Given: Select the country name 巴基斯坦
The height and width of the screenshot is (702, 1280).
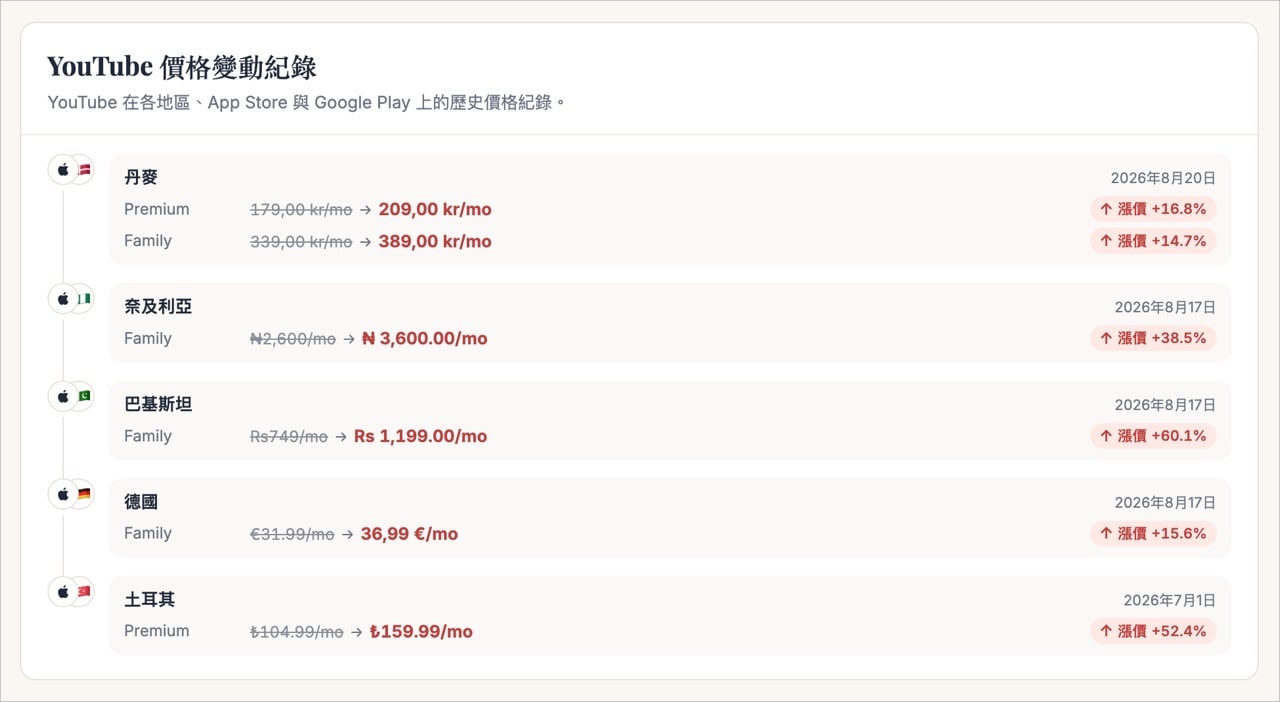Looking at the screenshot, I should point(158,404).
